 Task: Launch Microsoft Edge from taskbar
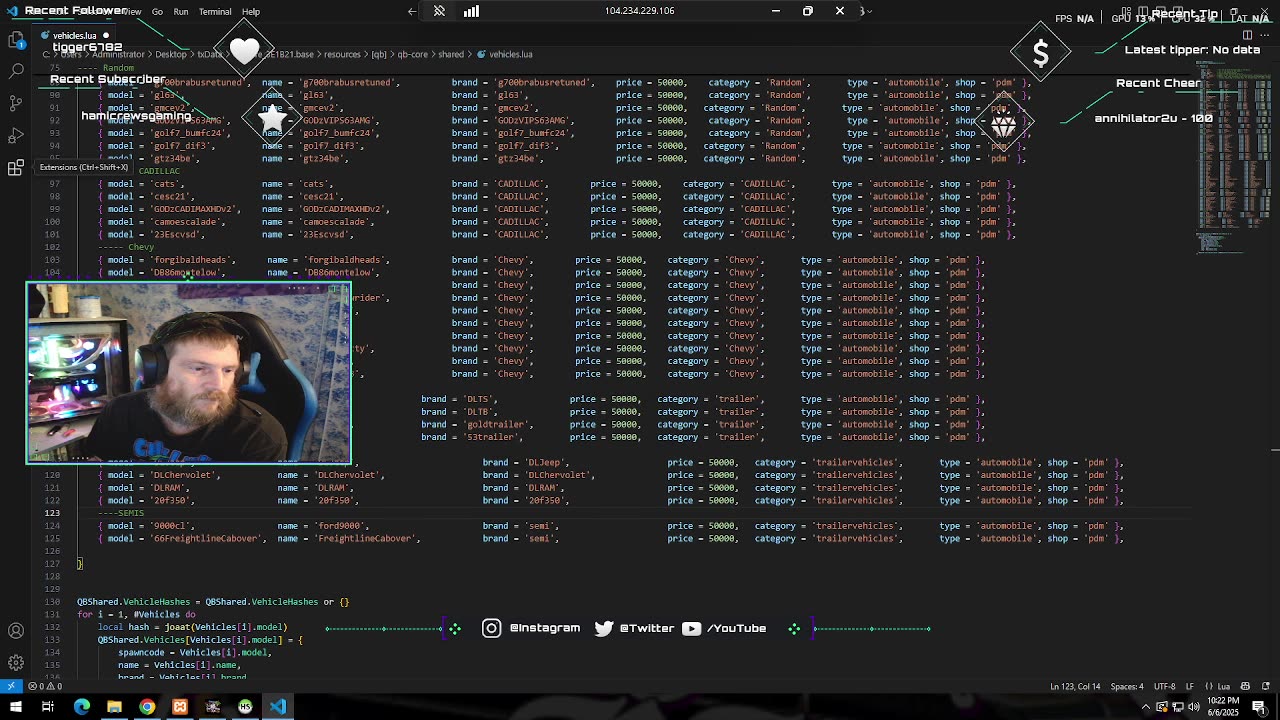[82, 707]
